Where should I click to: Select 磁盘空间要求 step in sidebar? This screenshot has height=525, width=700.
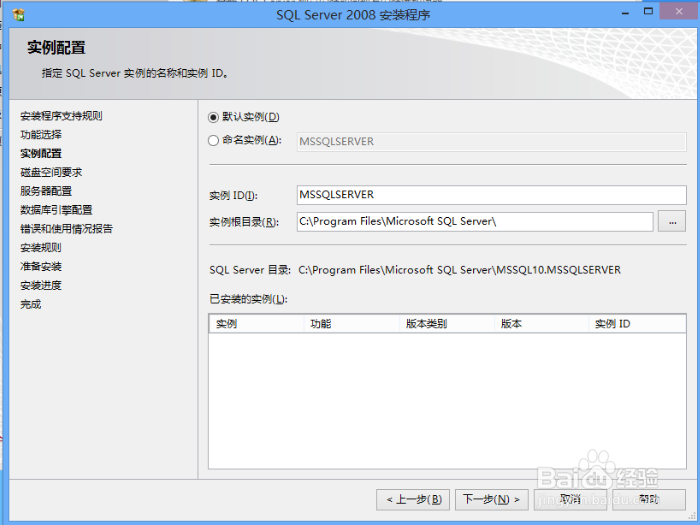click(51, 172)
